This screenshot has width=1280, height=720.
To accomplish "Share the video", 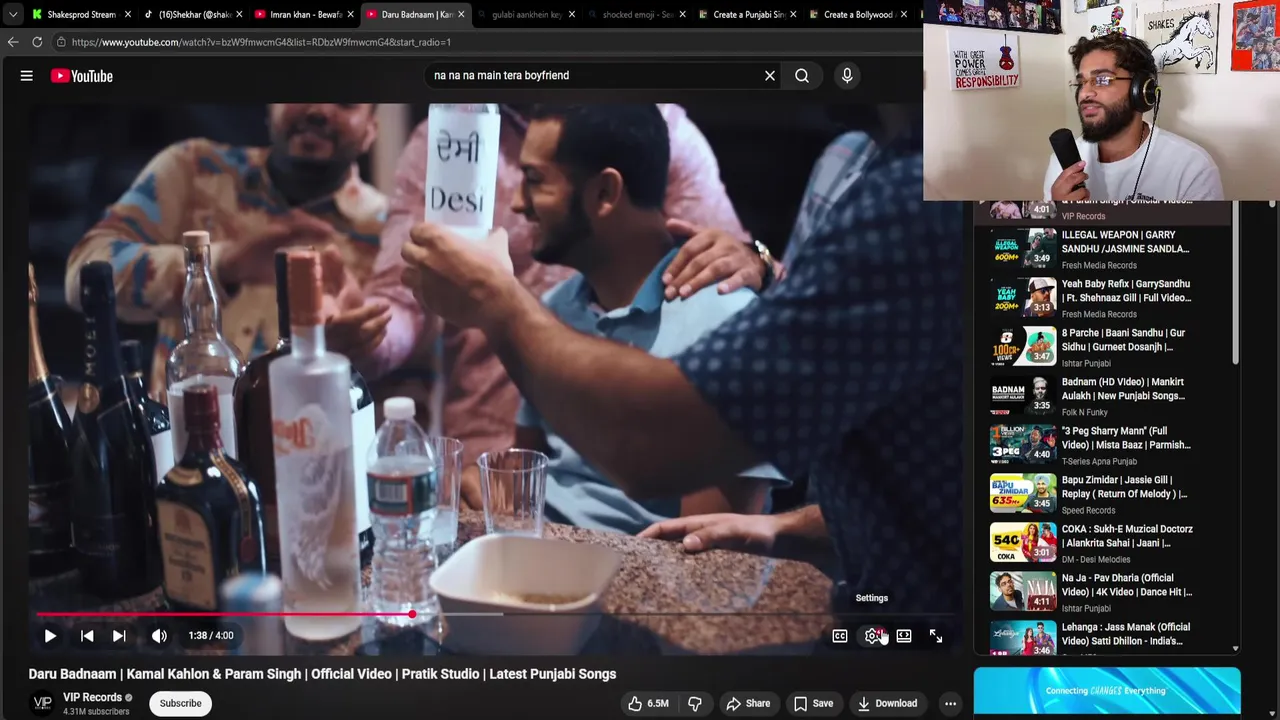I will point(748,703).
